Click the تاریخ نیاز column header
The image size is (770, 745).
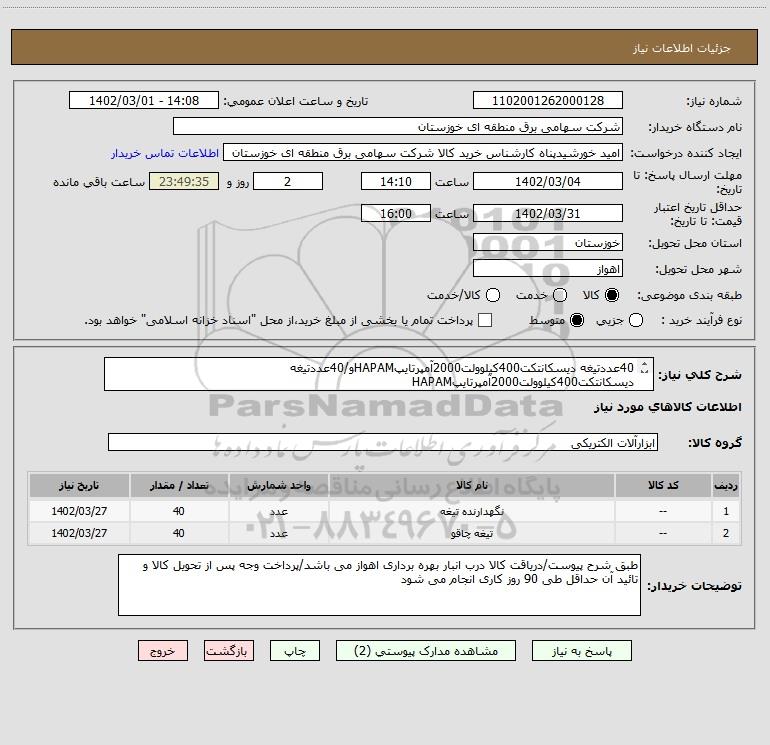tap(79, 485)
